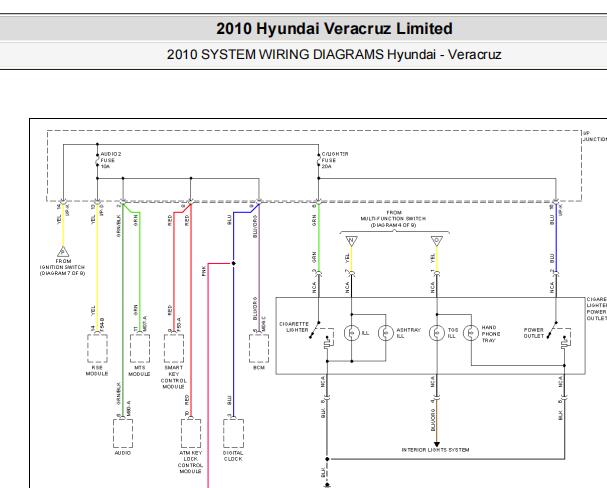
Task: Click the 'AUDIO' label under connector
Action: [123, 453]
